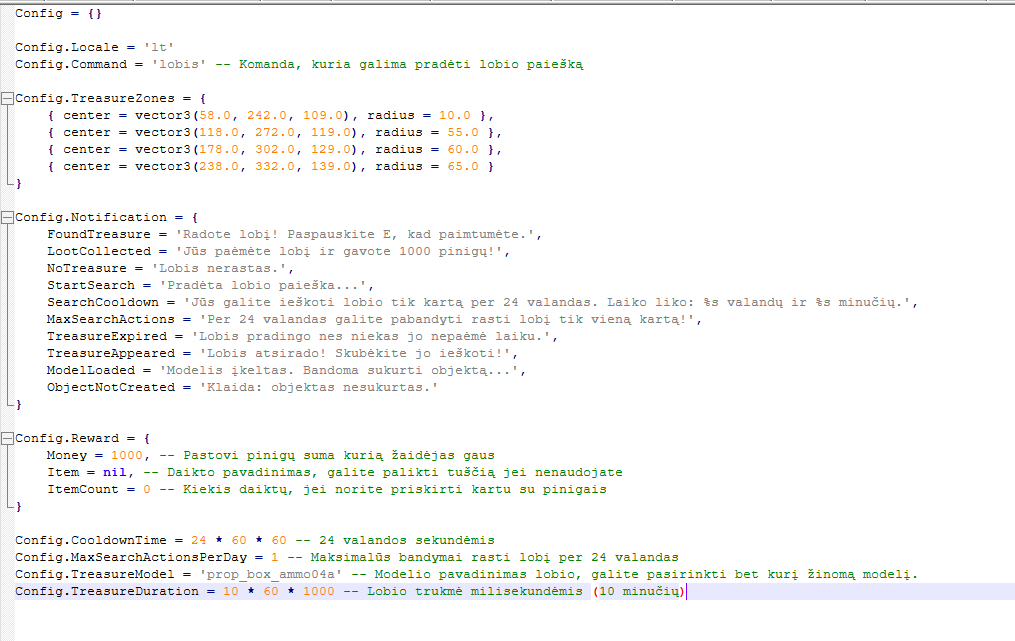This screenshot has width=1015, height=641.
Task: Click the ItemCount value 0
Action: (147, 489)
